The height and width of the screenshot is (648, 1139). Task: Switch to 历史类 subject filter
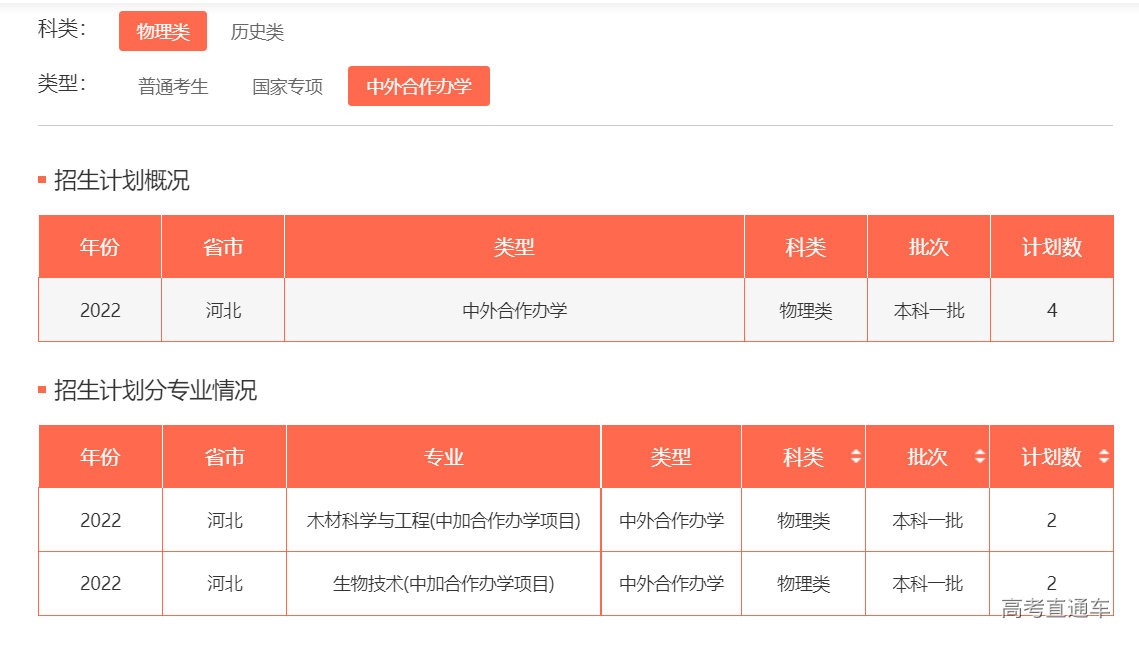[257, 32]
